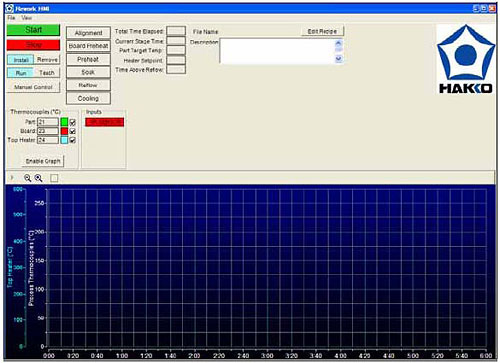Screen dimensions: 500x363
Task: Select the Install mode toggle
Action: click(x=21, y=60)
